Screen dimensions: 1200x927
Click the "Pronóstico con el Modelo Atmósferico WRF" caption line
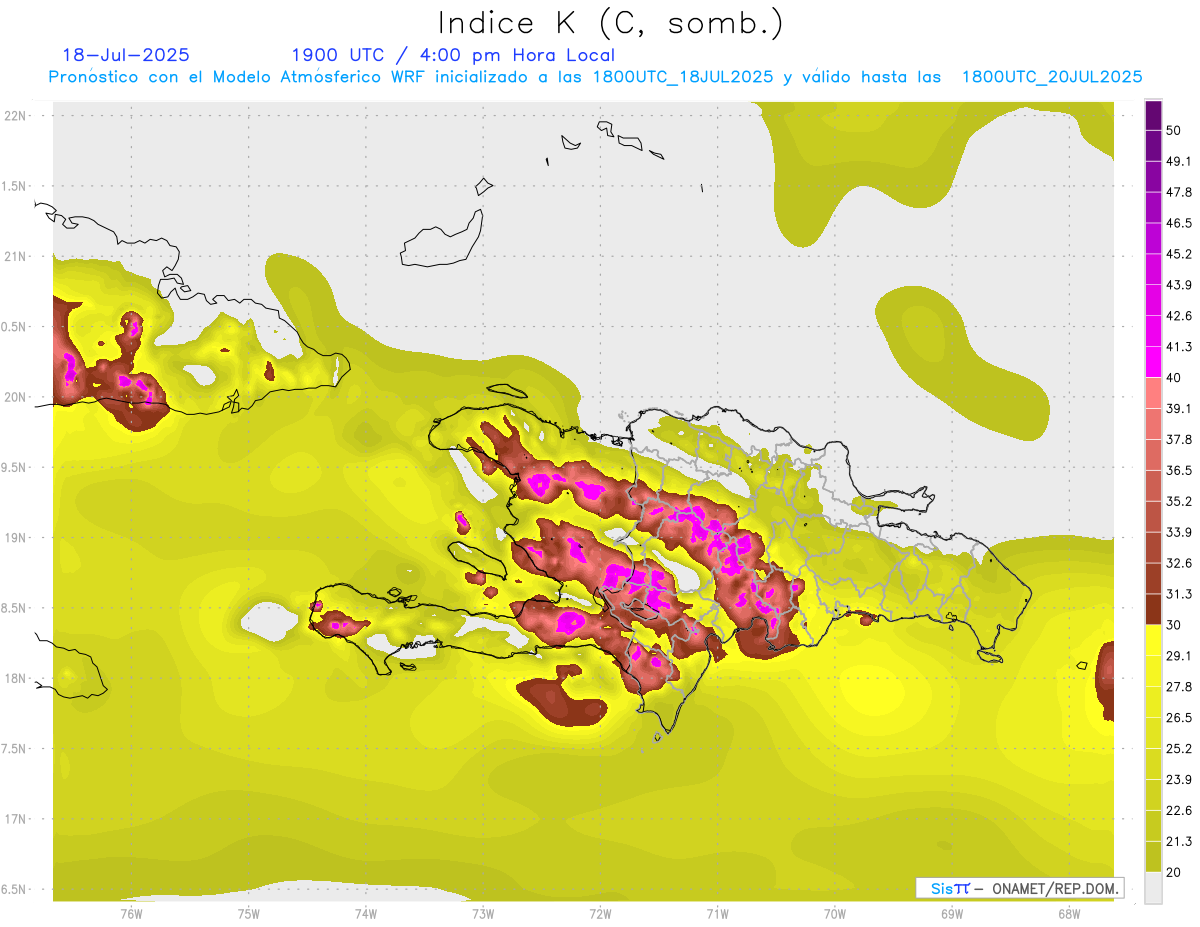(594, 77)
